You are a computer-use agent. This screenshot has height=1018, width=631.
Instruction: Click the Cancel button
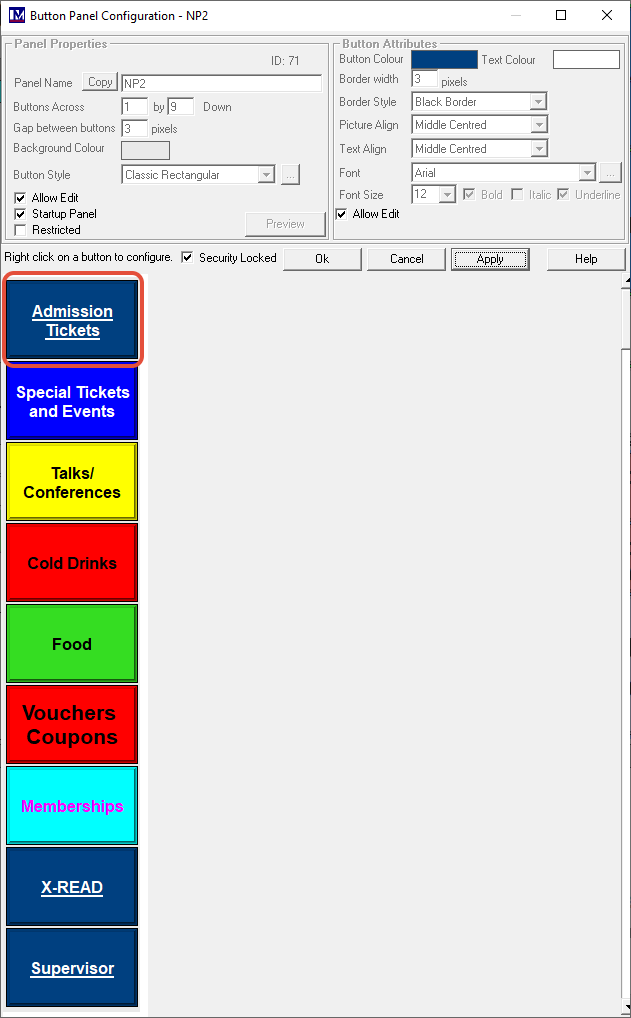(406, 259)
